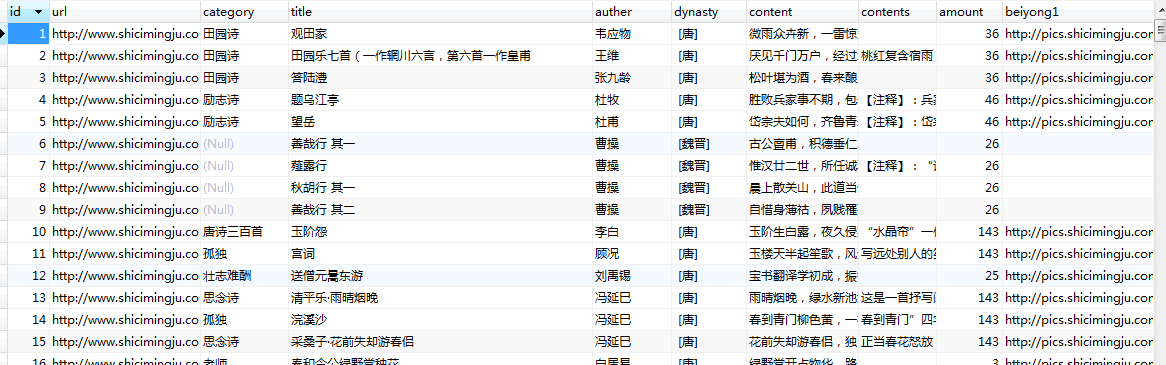This screenshot has height=365, width=1166.
Task: Select the auther cell 杜甫
Action: click(632, 121)
